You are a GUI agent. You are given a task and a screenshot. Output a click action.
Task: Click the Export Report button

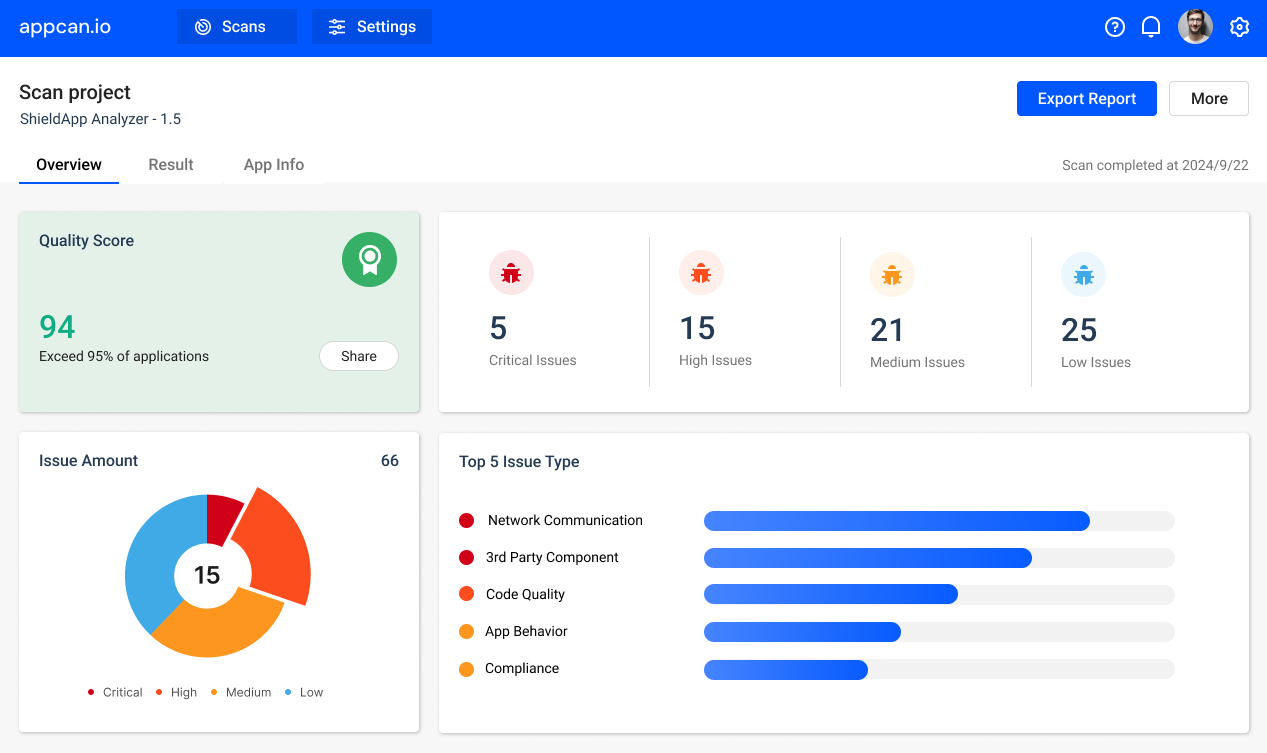pyautogui.click(x=1086, y=98)
